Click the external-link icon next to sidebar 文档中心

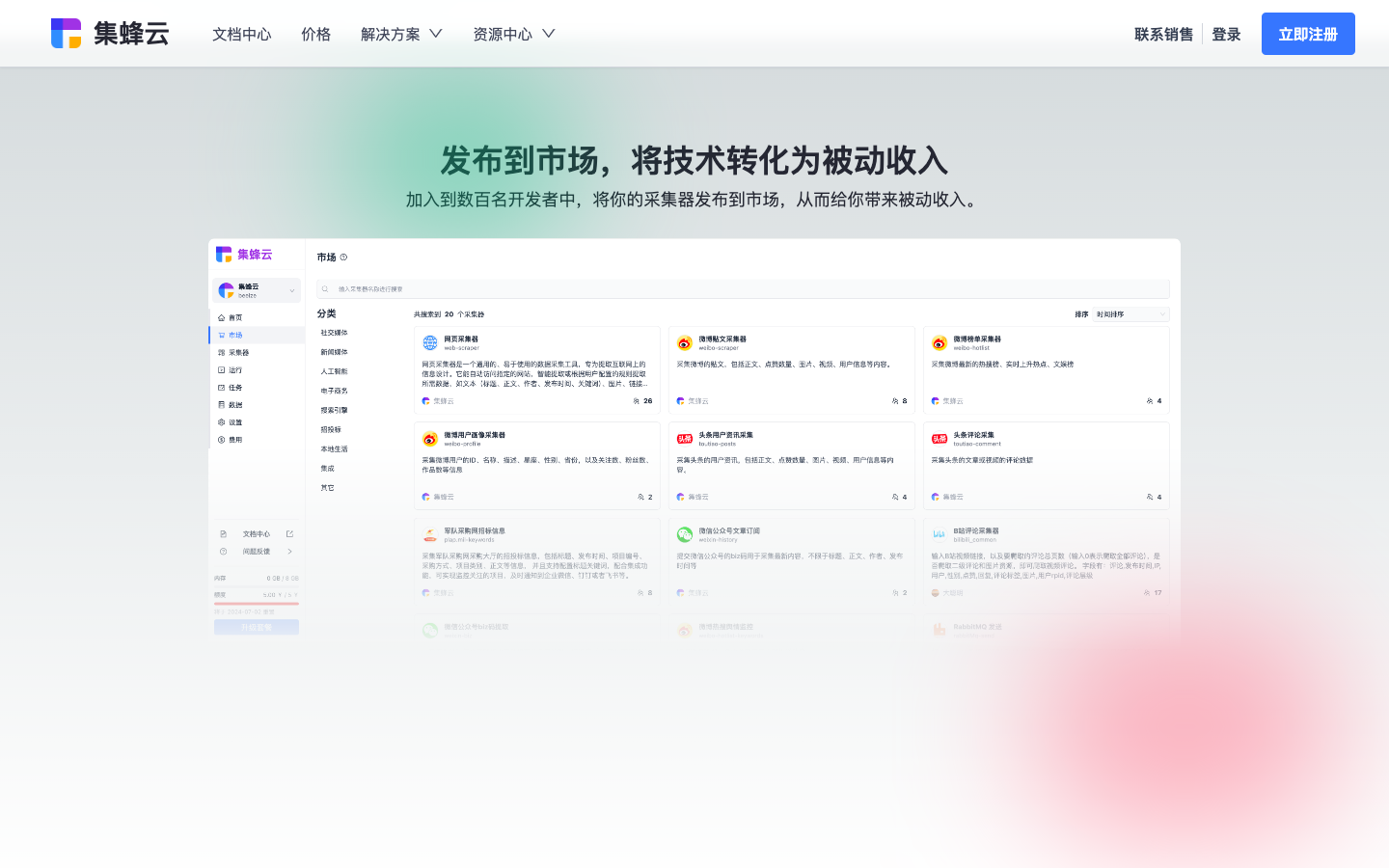pyautogui.click(x=289, y=534)
